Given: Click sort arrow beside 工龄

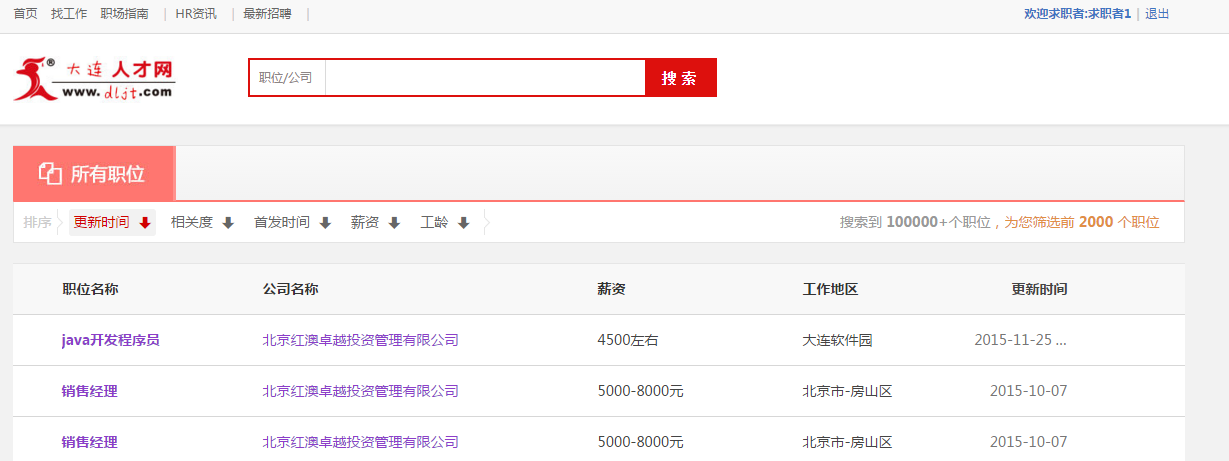Looking at the screenshot, I should point(463,223).
